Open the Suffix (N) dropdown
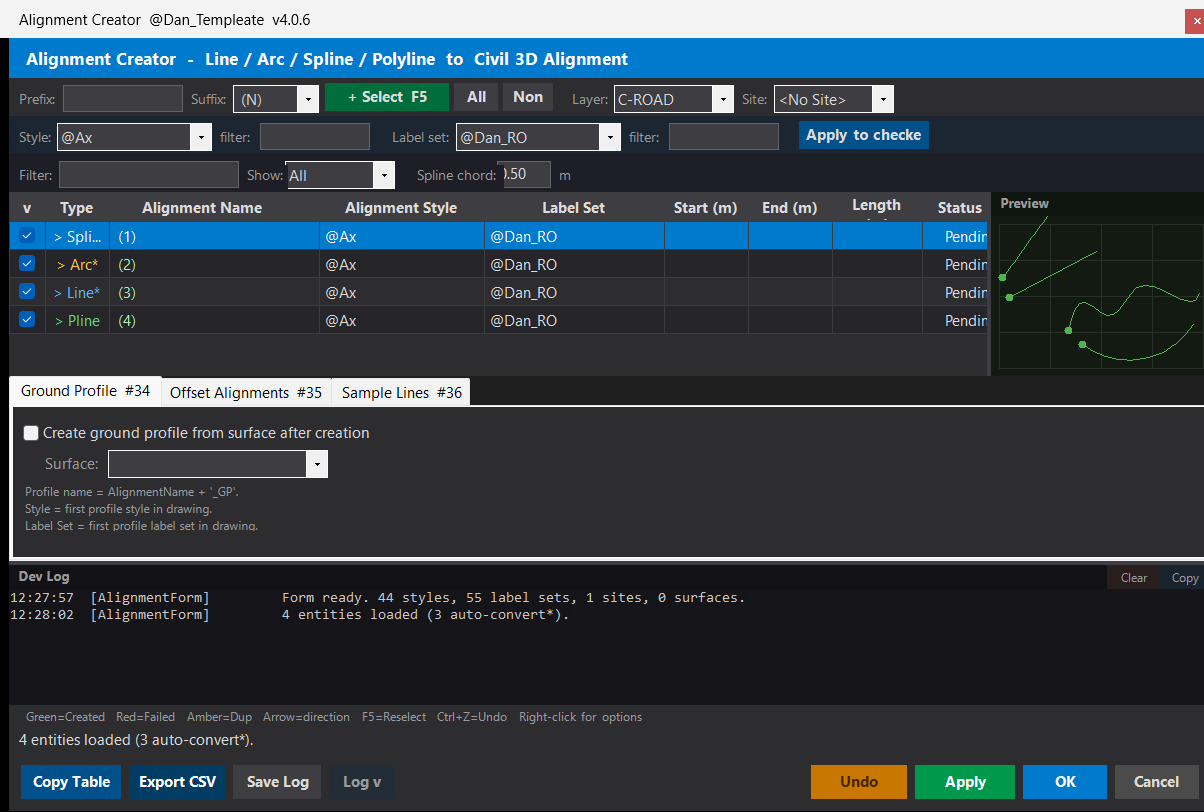The image size is (1204, 812). point(276,99)
